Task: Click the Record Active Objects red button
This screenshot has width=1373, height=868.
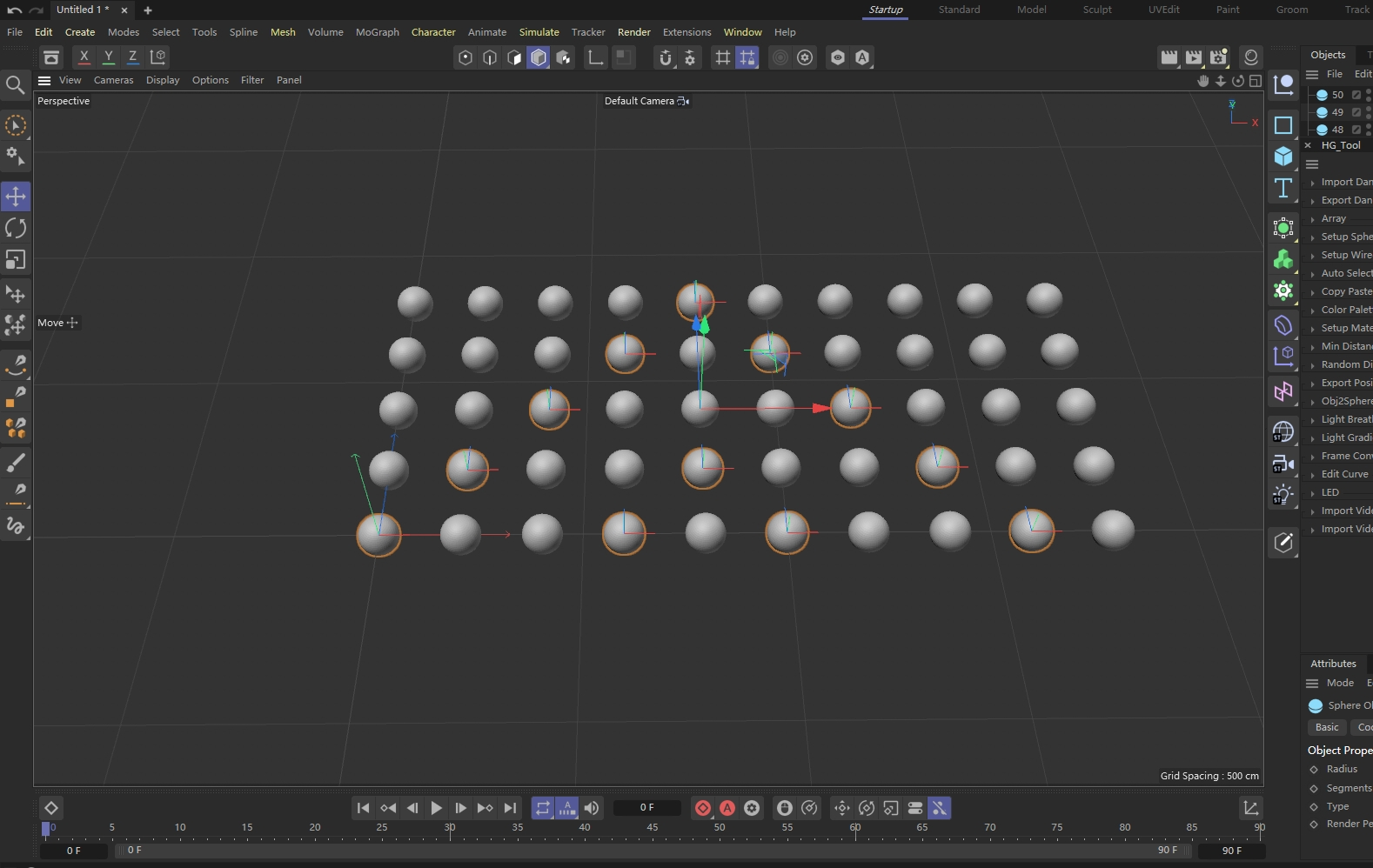Action: coord(703,808)
